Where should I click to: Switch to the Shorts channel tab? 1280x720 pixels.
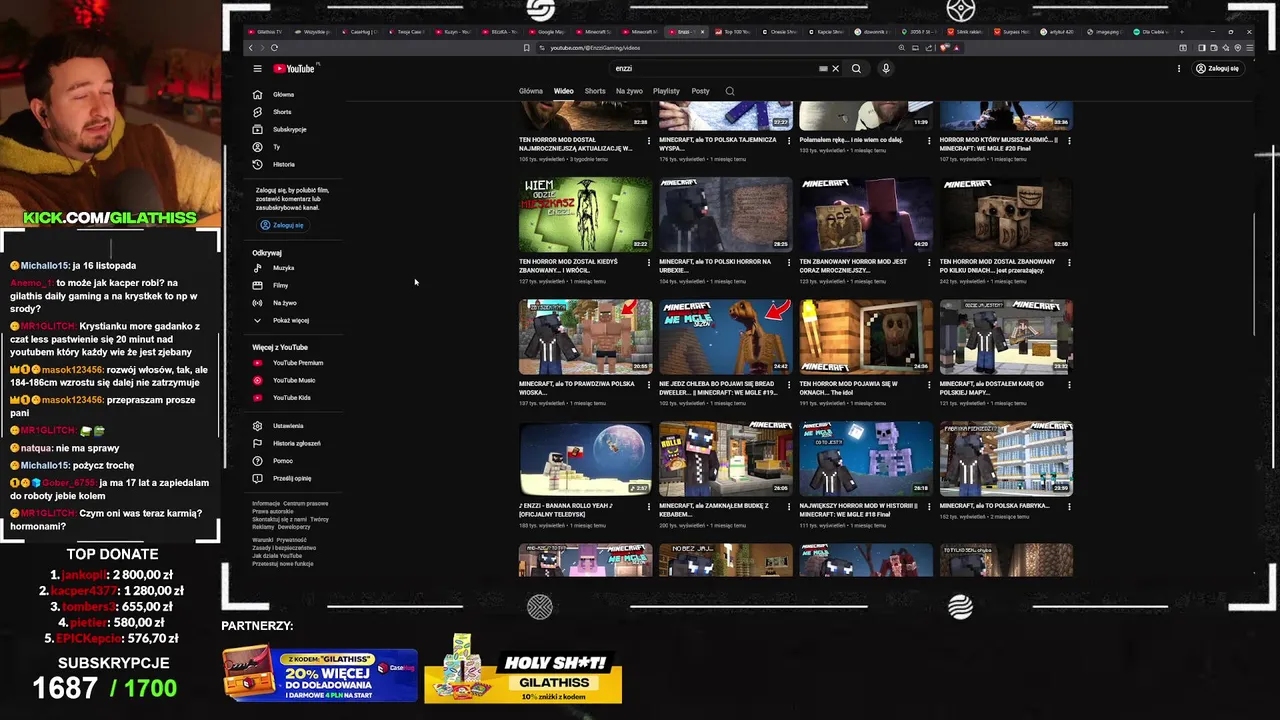pos(595,91)
